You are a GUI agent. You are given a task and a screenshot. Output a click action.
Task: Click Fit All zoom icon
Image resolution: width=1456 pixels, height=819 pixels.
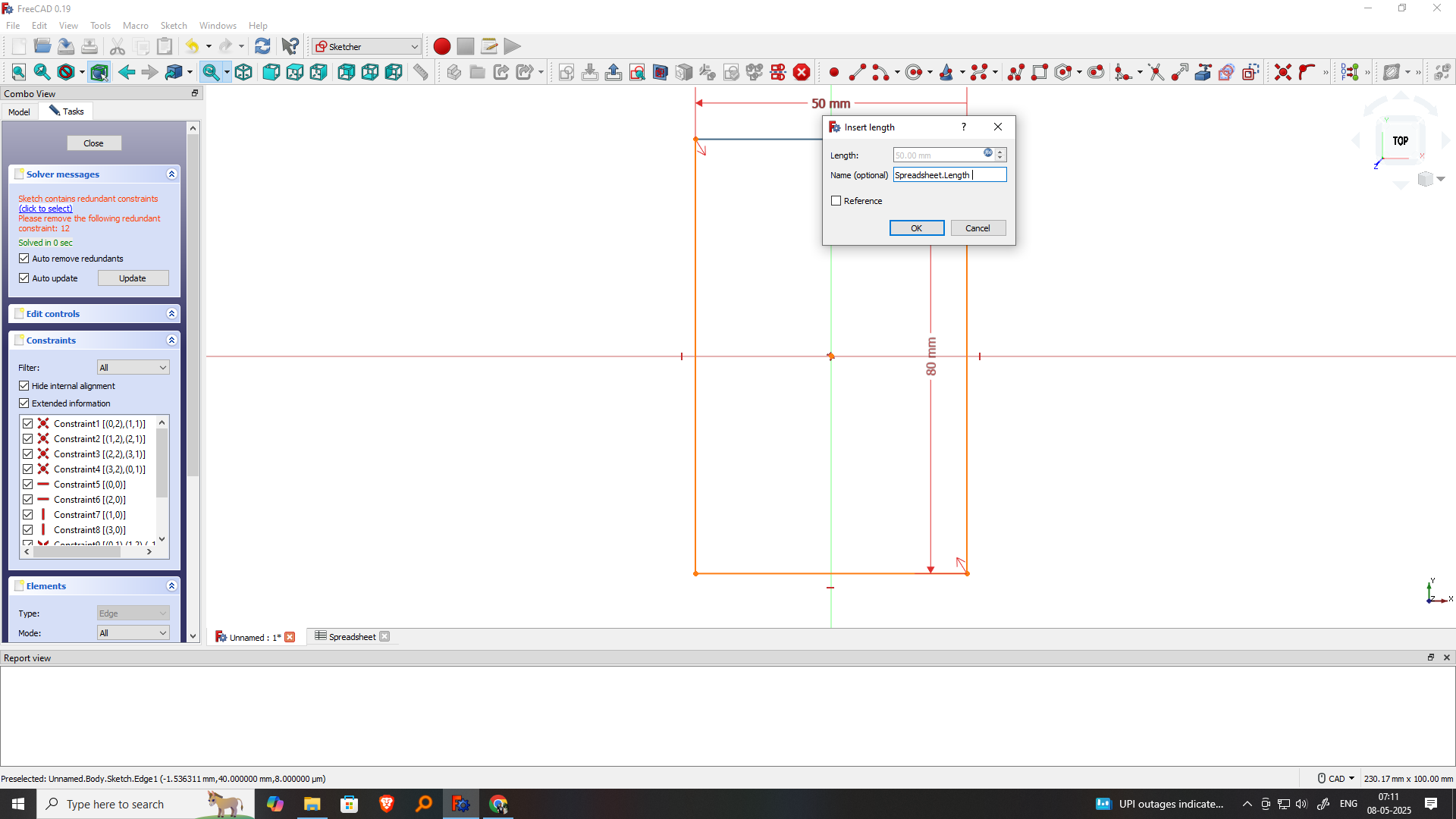click(x=19, y=72)
